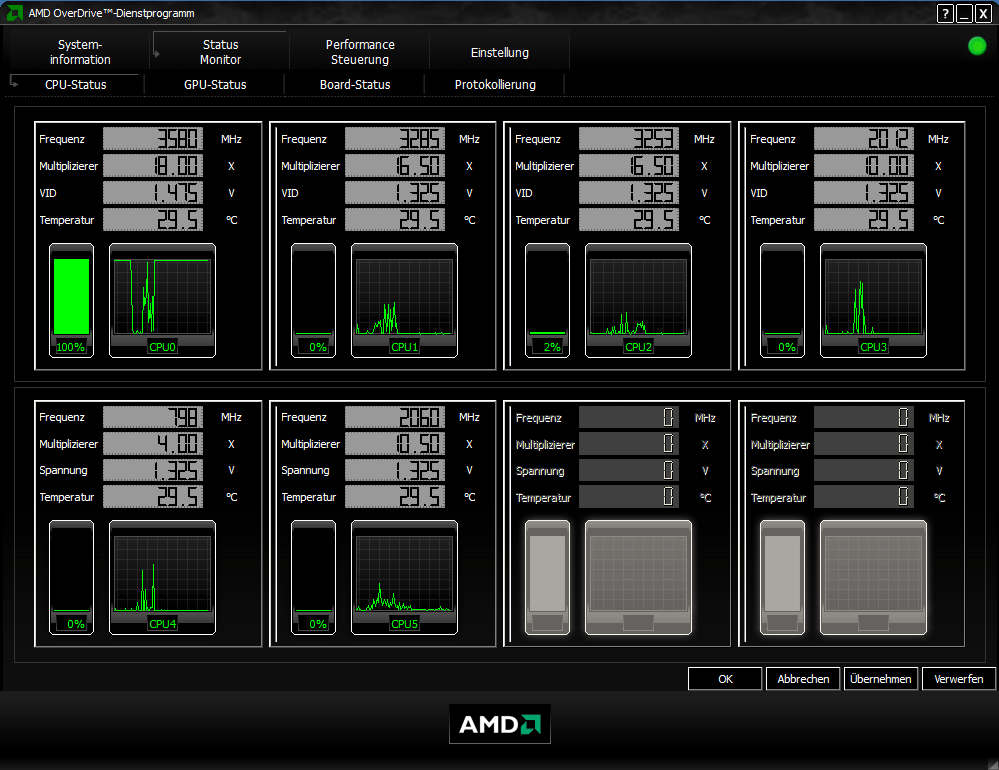This screenshot has height=770, width=999.
Task: Click the green status indicator light
Action: [x=977, y=46]
